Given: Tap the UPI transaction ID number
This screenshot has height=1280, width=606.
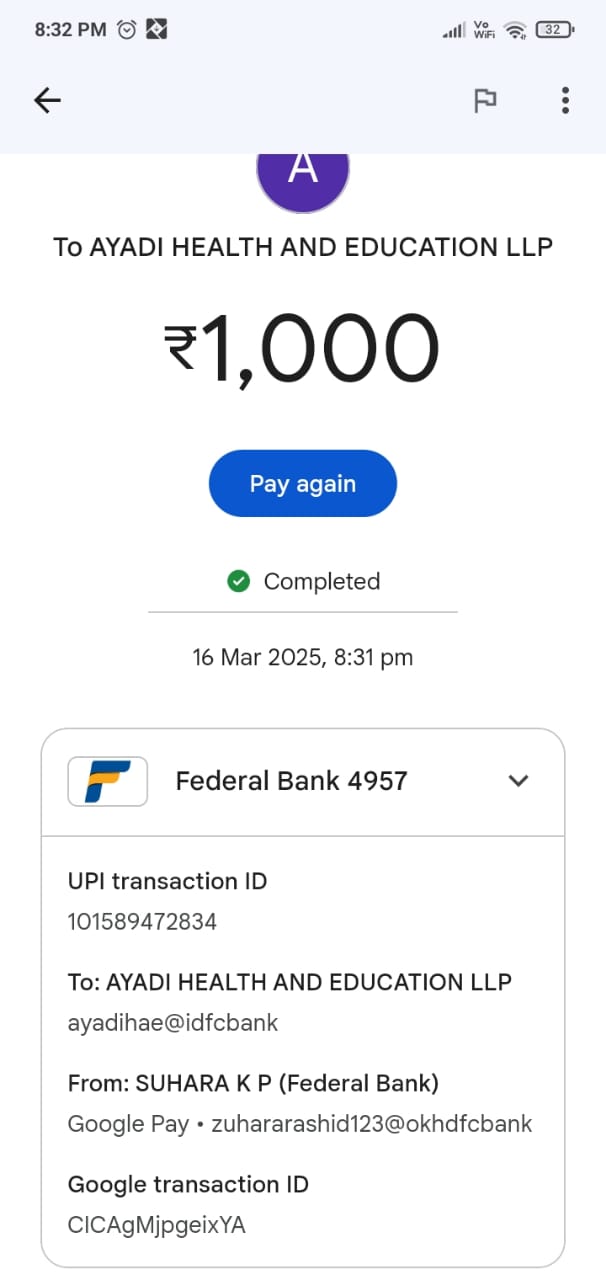Looking at the screenshot, I should pos(142,921).
